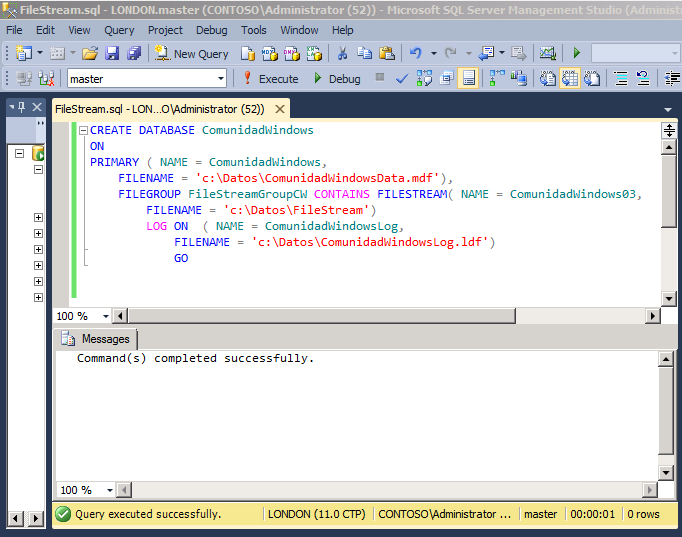Click the editor vertical scrollbar thumb

pyautogui.click(x=669, y=192)
